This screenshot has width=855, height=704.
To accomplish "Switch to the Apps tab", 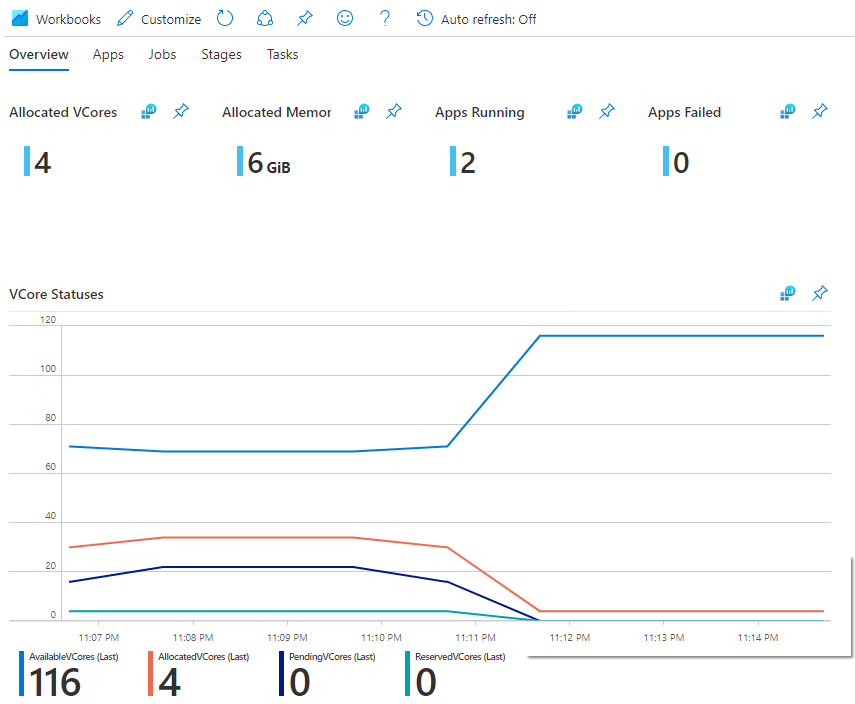I will click(x=108, y=55).
